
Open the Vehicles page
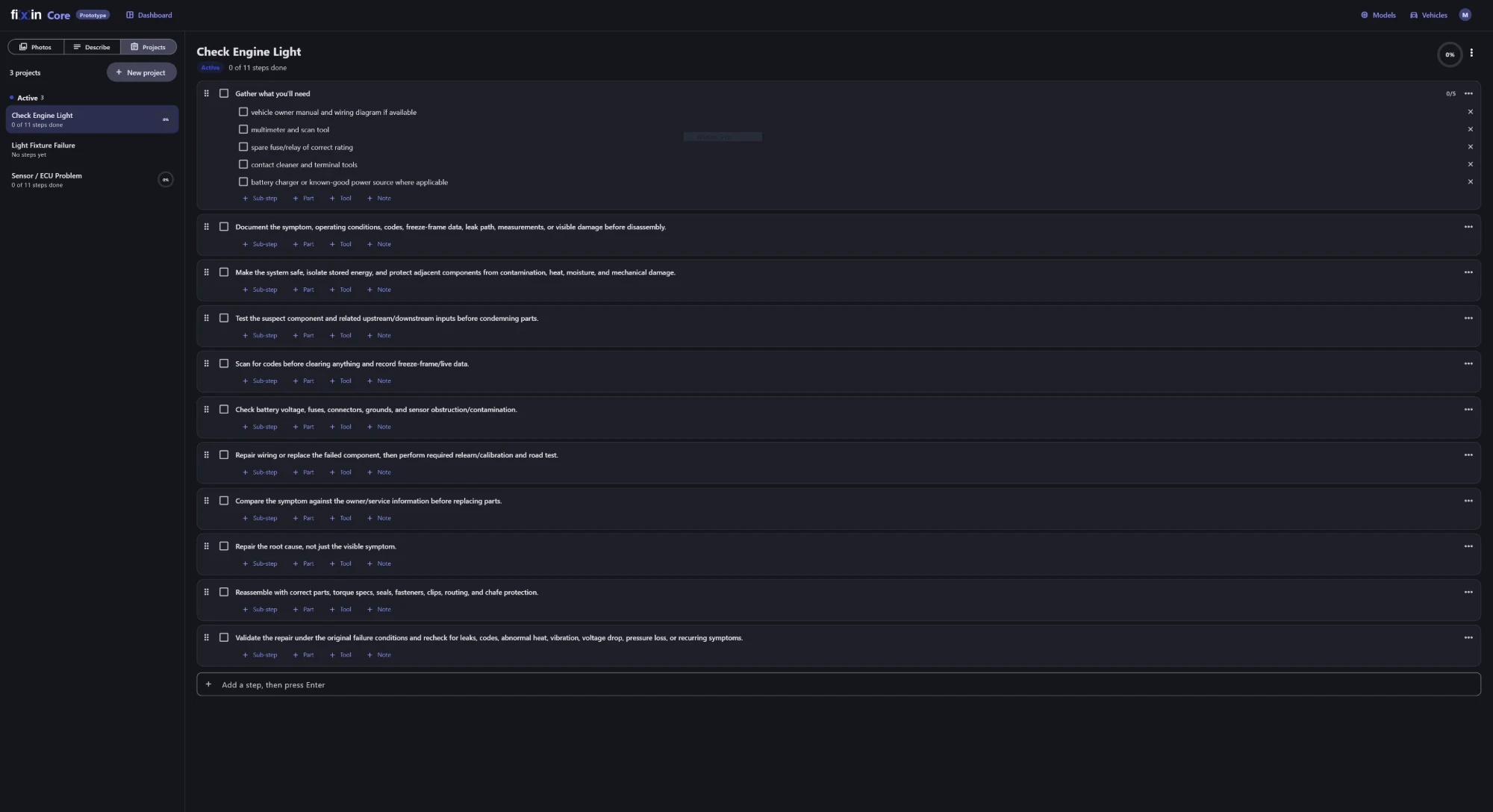pos(1429,15)
